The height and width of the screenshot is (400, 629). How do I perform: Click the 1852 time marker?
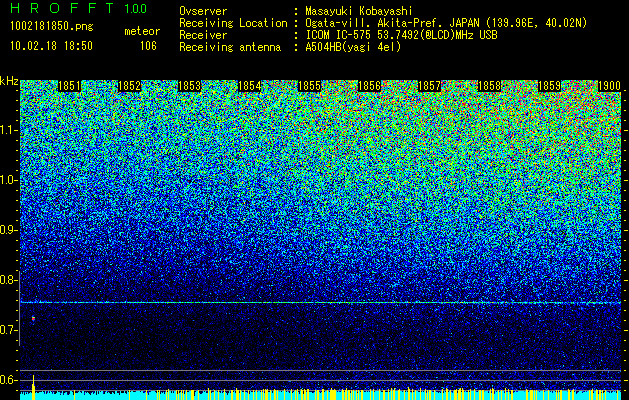130,86
